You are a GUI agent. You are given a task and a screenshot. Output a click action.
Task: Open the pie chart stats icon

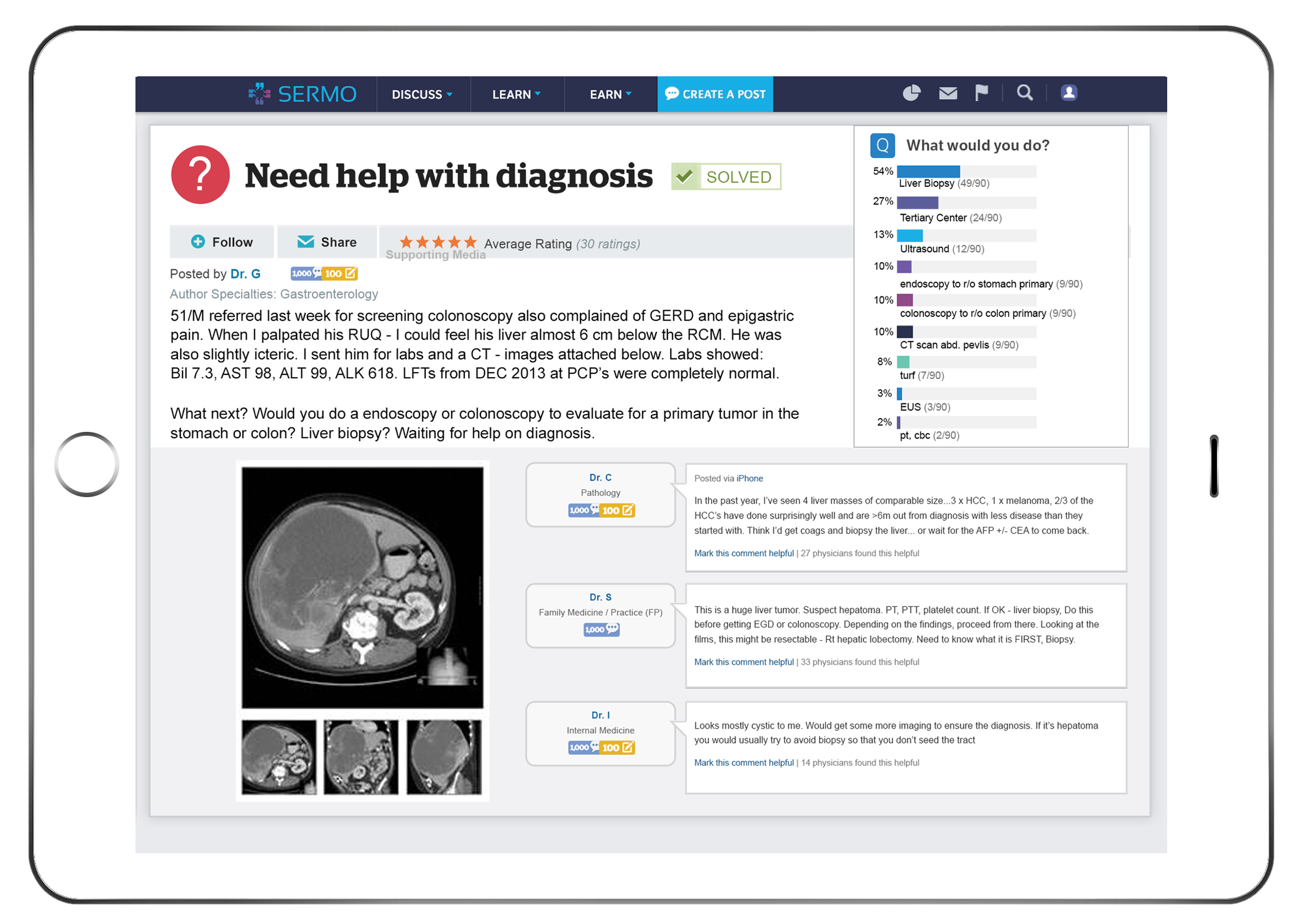911,93
